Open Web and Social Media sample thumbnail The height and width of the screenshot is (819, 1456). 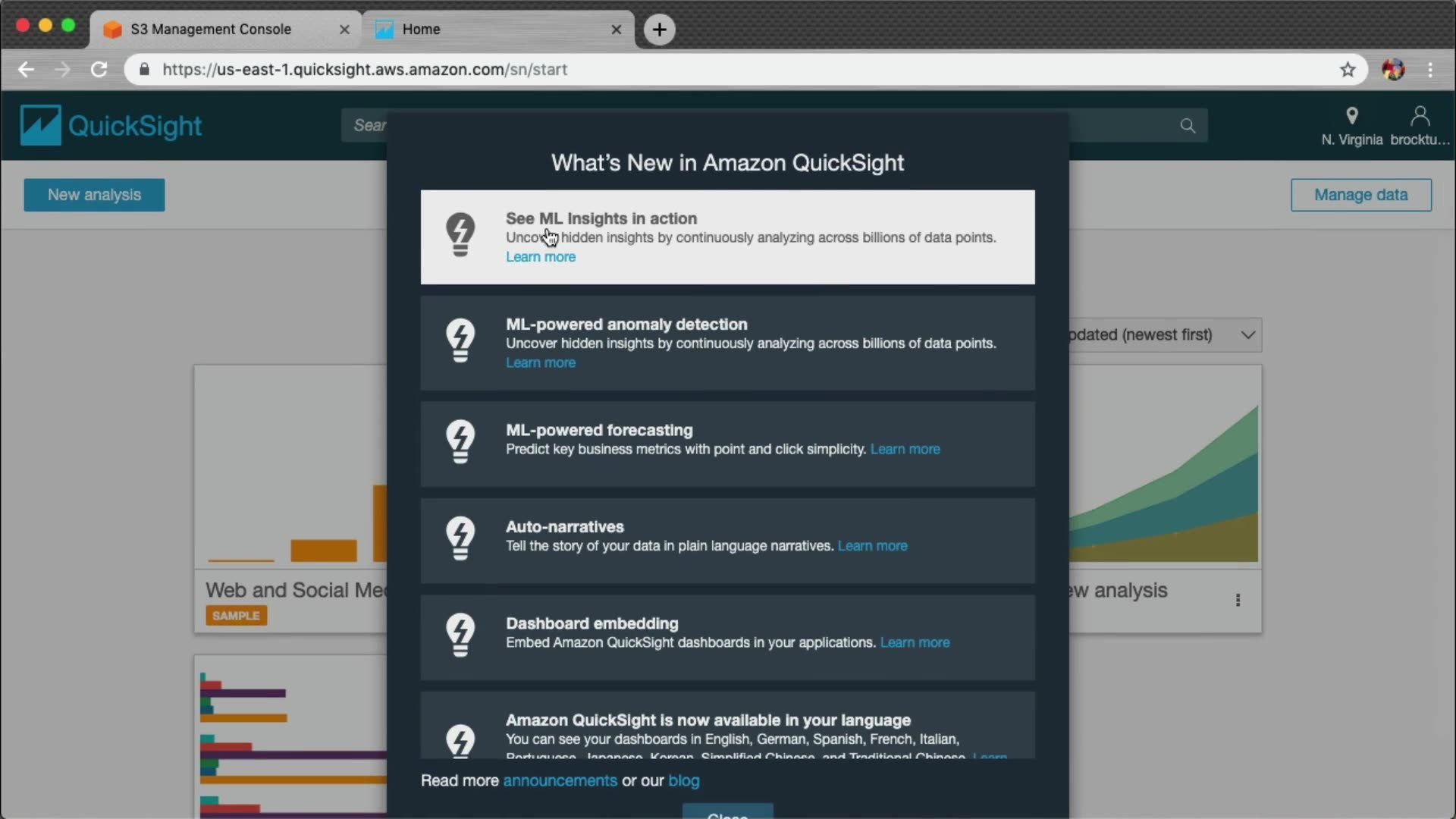tap(290, 466)
